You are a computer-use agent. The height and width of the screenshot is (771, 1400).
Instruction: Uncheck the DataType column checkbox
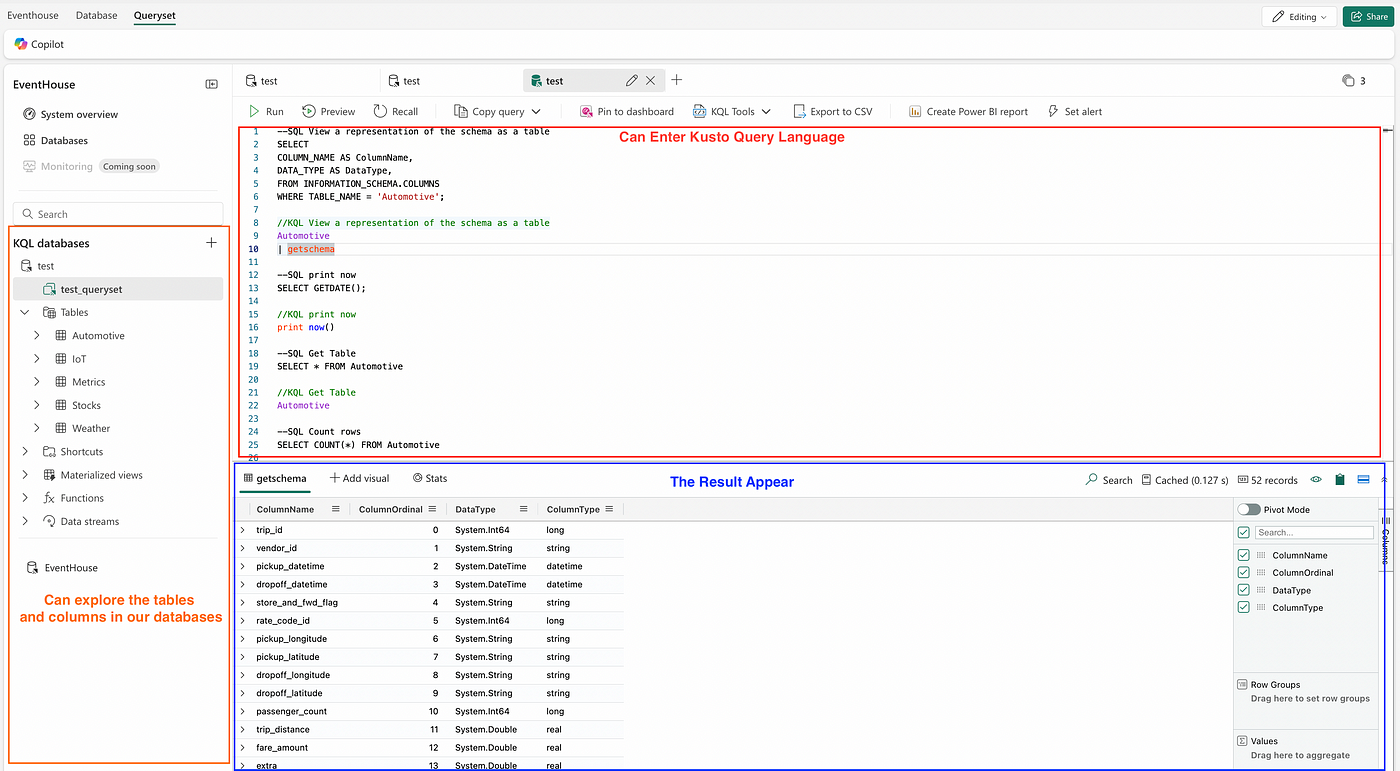tap(1243, 590)
